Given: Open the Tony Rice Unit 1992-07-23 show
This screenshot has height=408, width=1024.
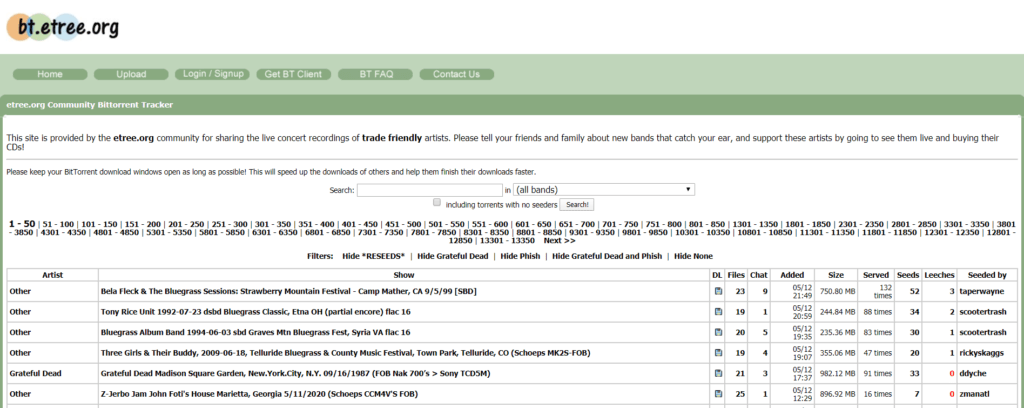Looking at the screenshot, I should click(255, 312).
